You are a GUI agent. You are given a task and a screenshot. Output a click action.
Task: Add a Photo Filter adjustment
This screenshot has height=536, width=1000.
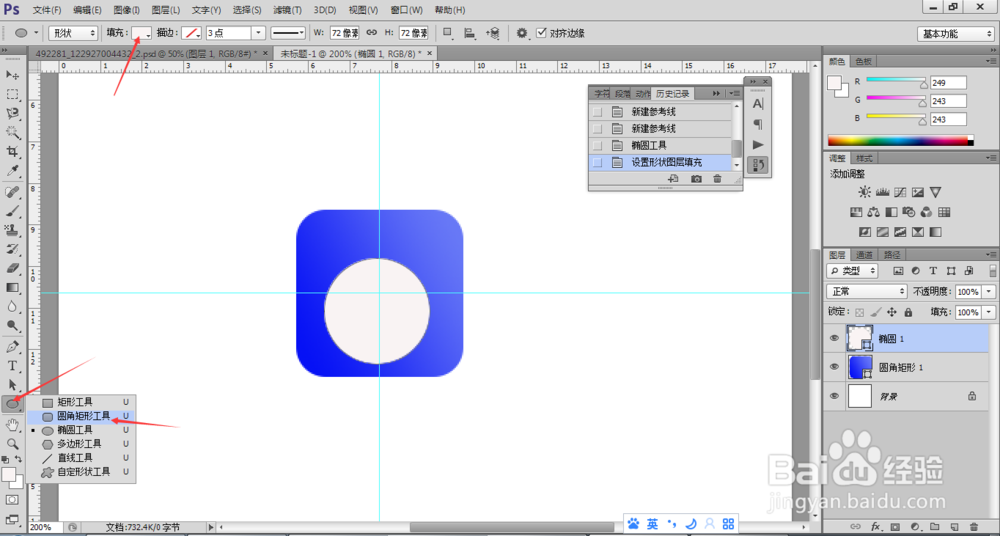coord(909,212)
